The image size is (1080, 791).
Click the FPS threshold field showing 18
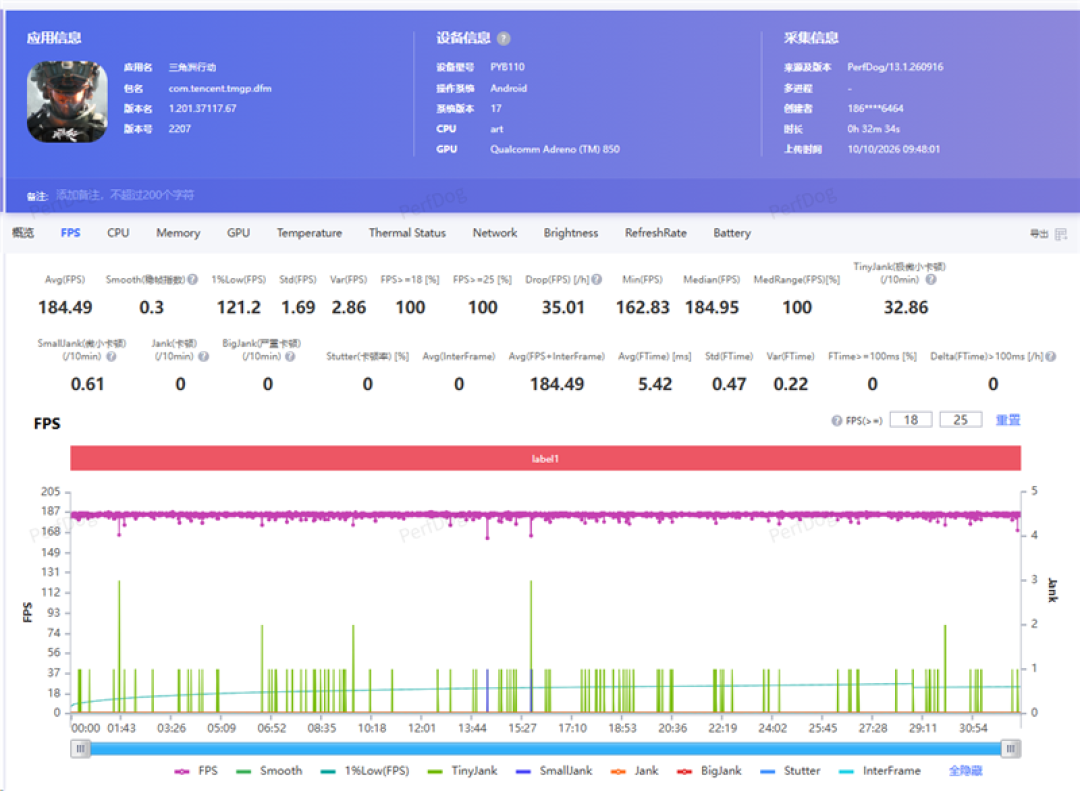tap(911, 420)
